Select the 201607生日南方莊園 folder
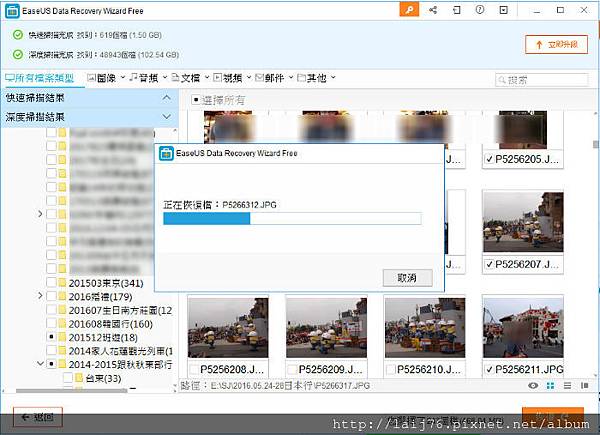This screenshot has width=600, height=435. click(121, 310)
